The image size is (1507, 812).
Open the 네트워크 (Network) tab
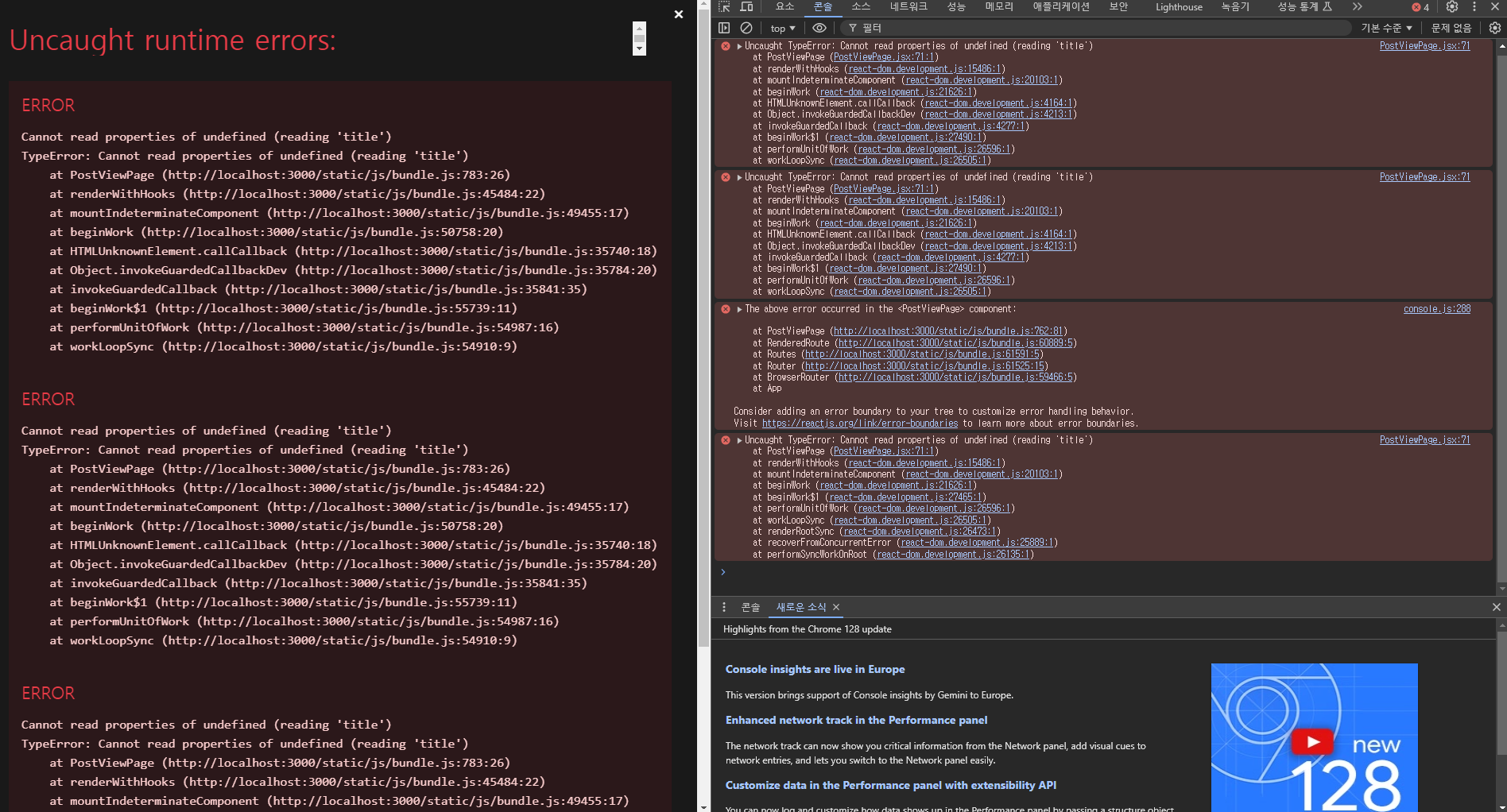coord(908,6)
